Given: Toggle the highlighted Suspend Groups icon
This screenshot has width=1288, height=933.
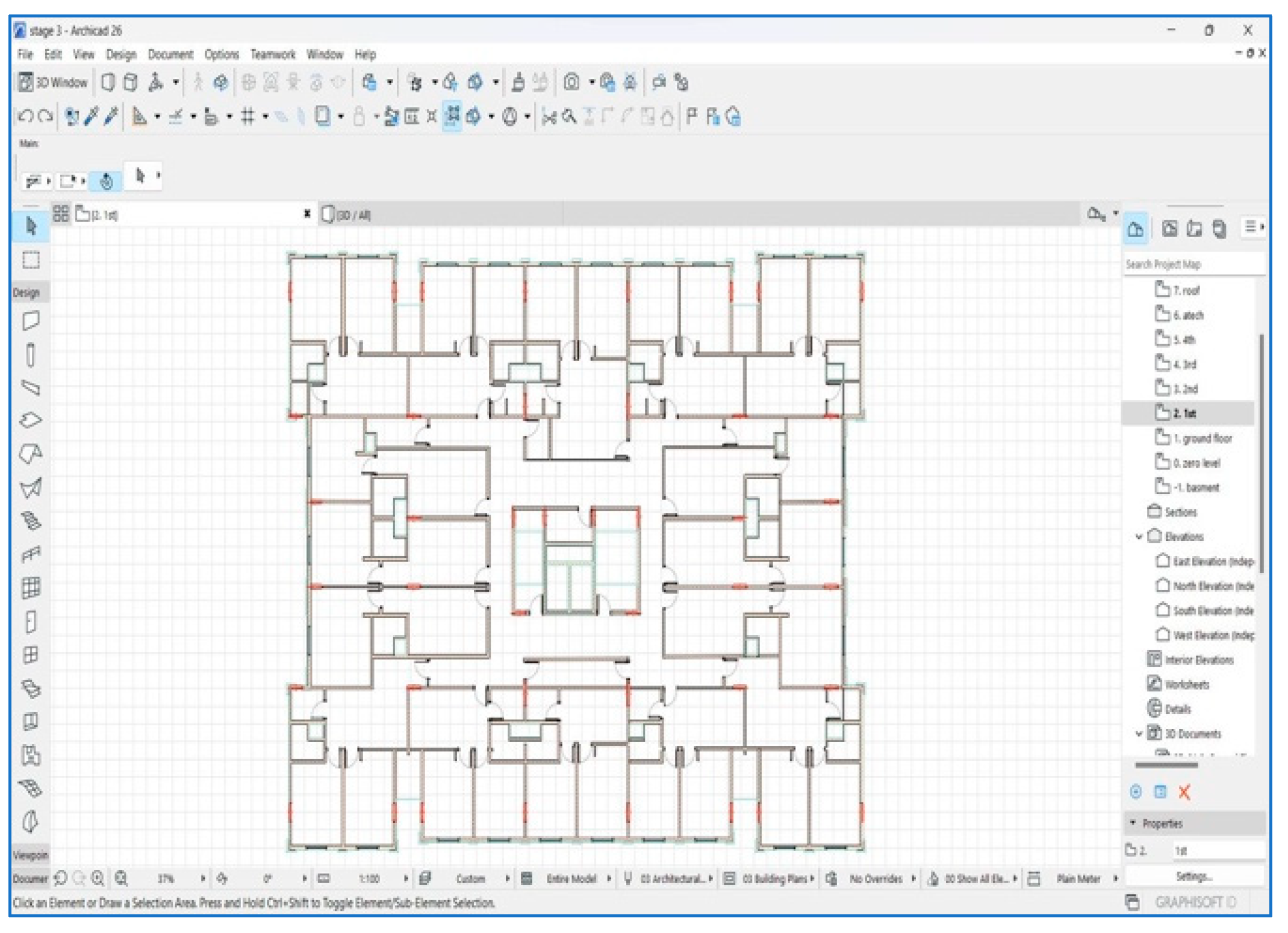Looking at the screenshot, I should pos(453,116).
